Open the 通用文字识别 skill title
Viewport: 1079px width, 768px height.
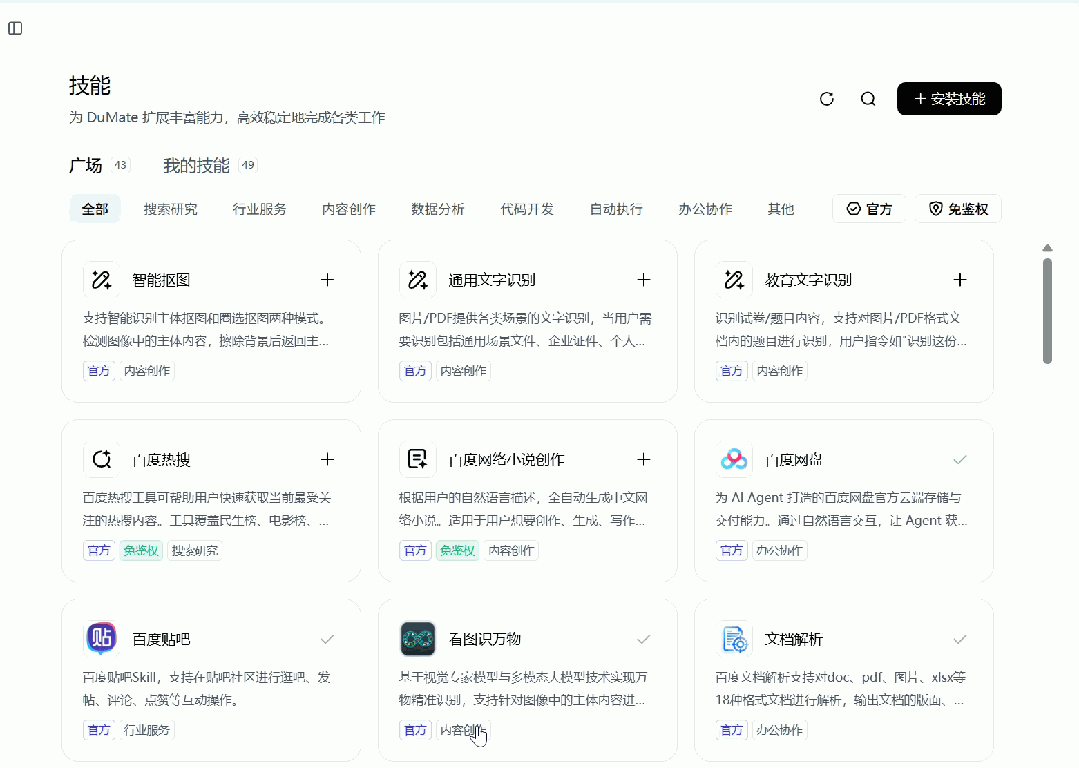tap(492, 280)
